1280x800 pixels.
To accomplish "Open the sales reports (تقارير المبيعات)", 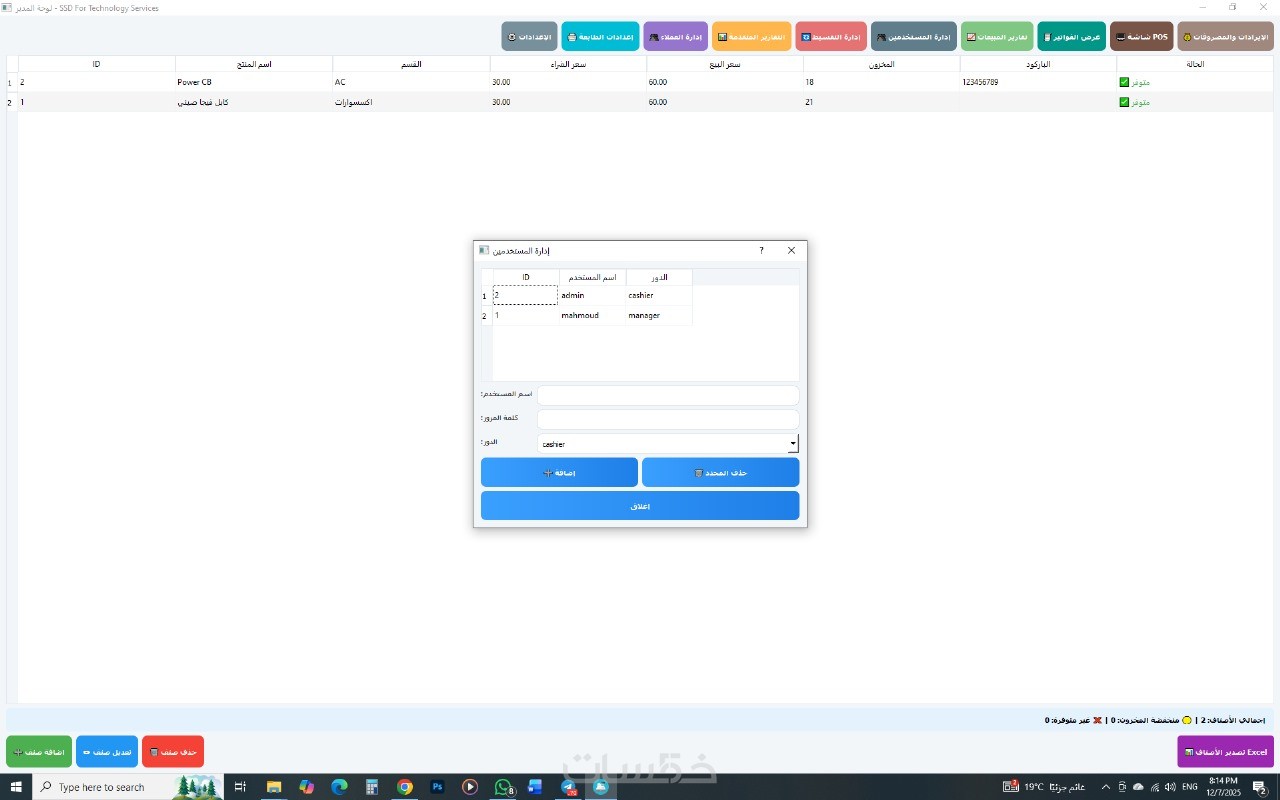I will coord(997,37).
